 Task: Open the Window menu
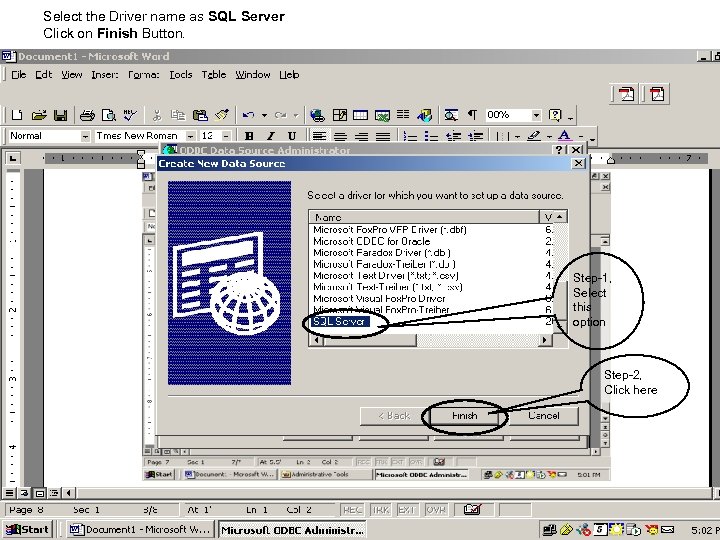coord(253,74)
